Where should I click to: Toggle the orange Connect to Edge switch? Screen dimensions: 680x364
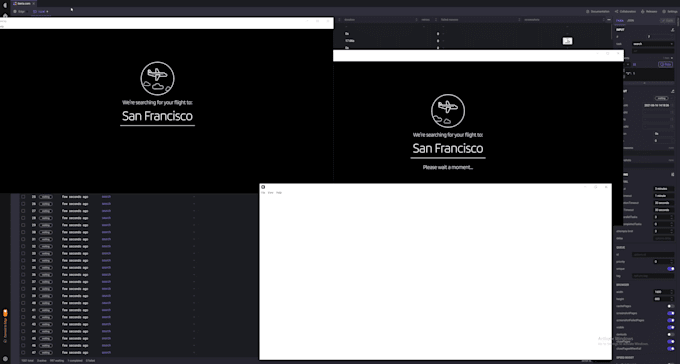(5, 313)
